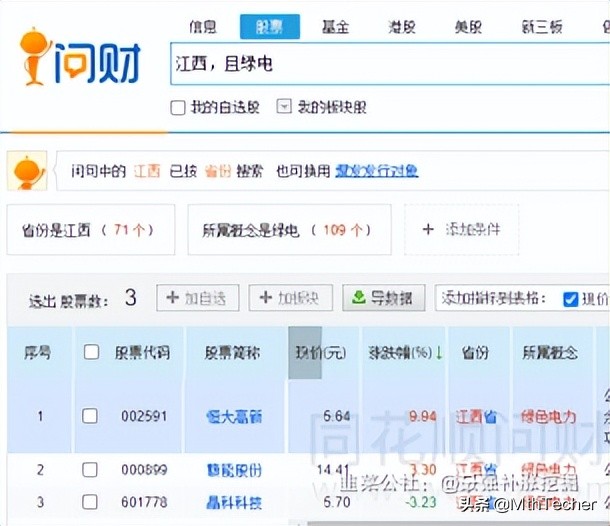Click the 加自选 button
610x526 pixels.
point(198,298)
